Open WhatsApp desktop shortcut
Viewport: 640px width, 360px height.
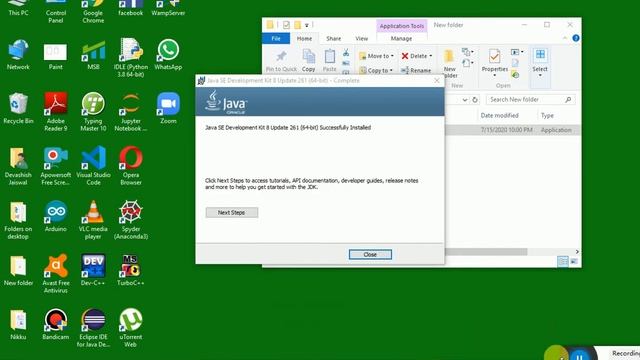pyautogui.click(x=168, y=55)
